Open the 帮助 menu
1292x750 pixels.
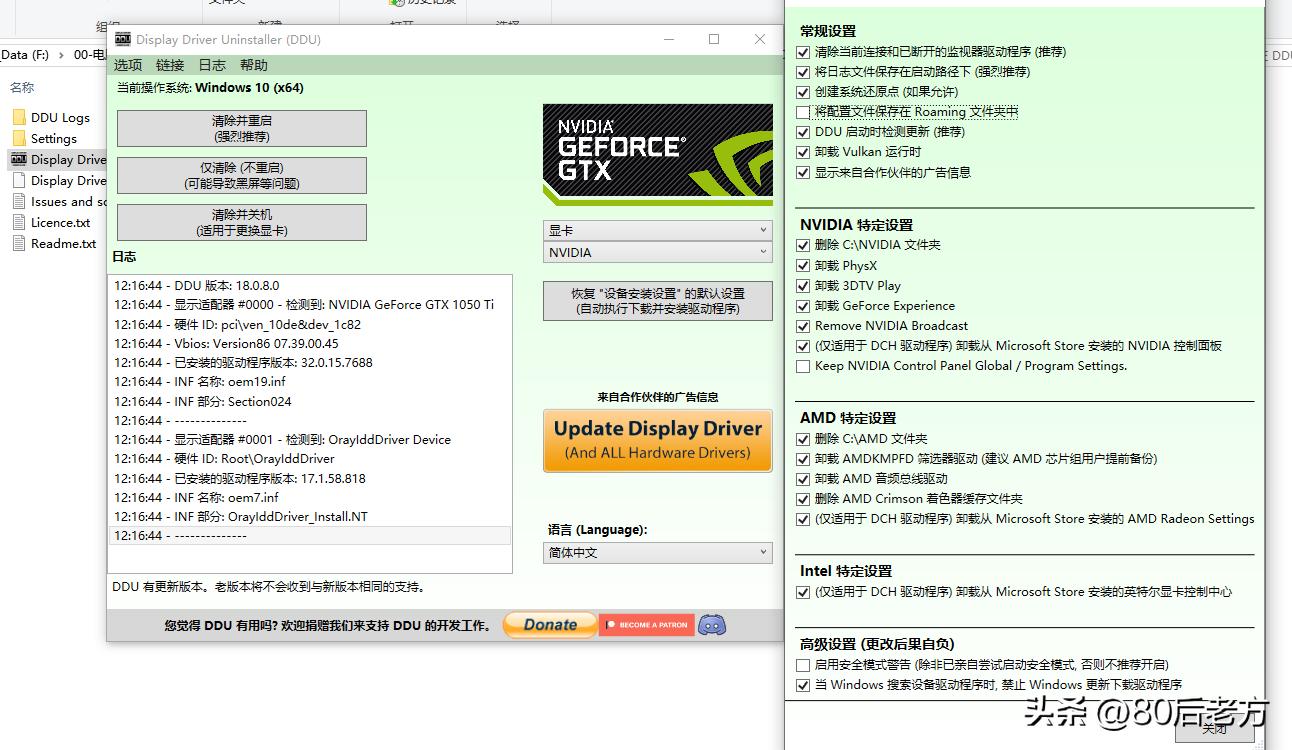point(254,65)
